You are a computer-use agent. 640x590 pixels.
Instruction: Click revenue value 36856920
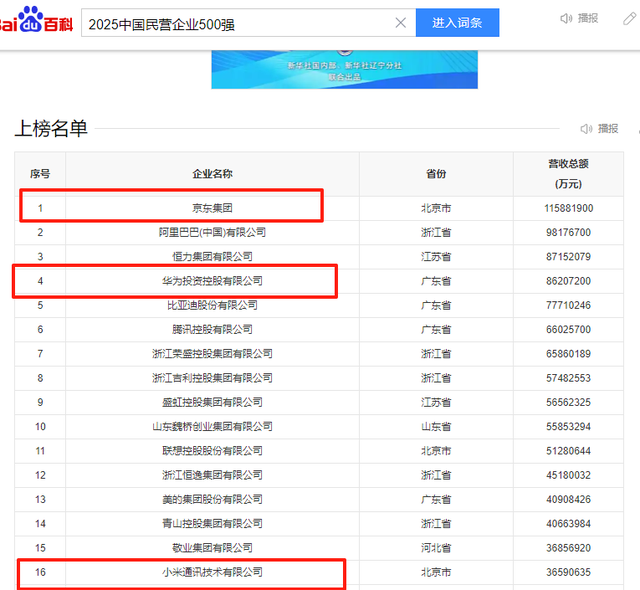(x=568, y=548)
